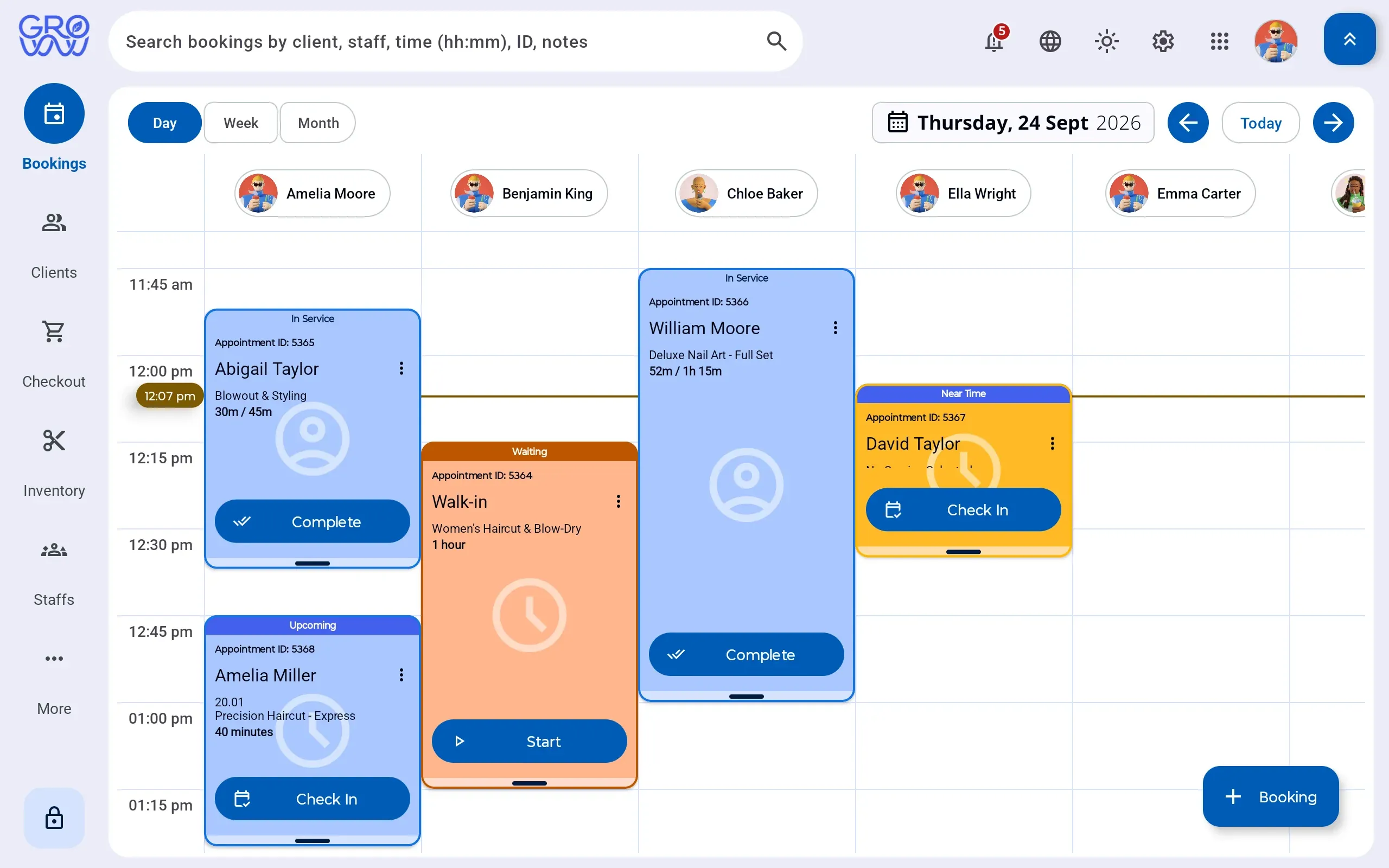Viewport: 1389px width, 868px height.
Task: Go to previous day arrow
Action: (x=1188, y=123)
